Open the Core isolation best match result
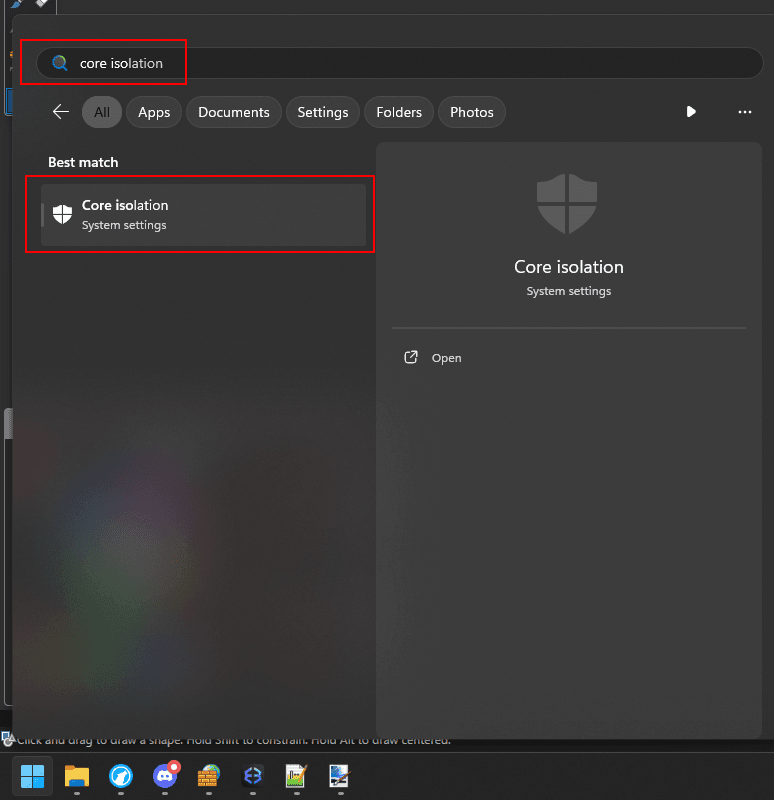Screen dimensions: 774x800 [204, 215]
